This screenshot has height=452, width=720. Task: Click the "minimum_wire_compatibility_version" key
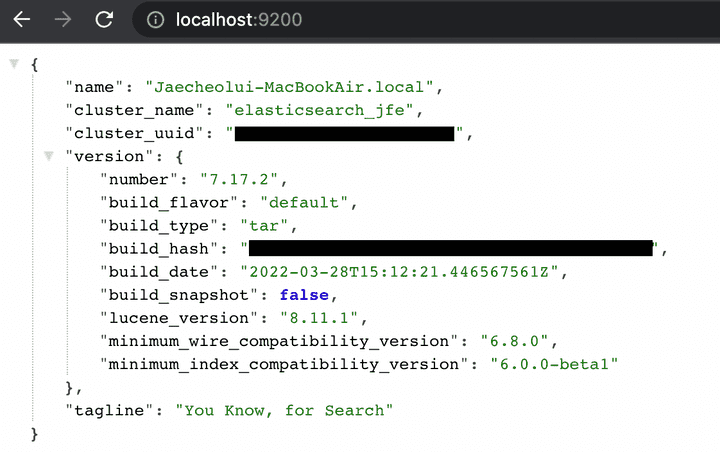(x=279, y=341)
